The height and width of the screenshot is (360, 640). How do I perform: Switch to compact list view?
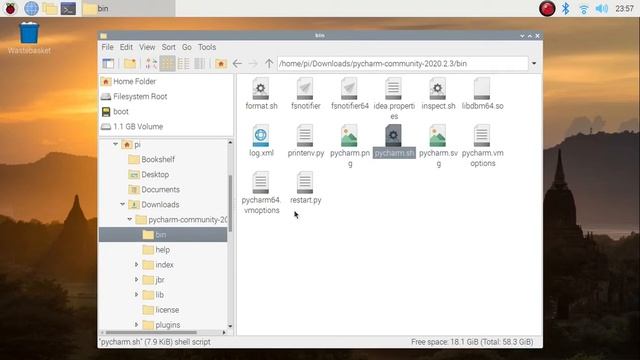tap(183, 63)
